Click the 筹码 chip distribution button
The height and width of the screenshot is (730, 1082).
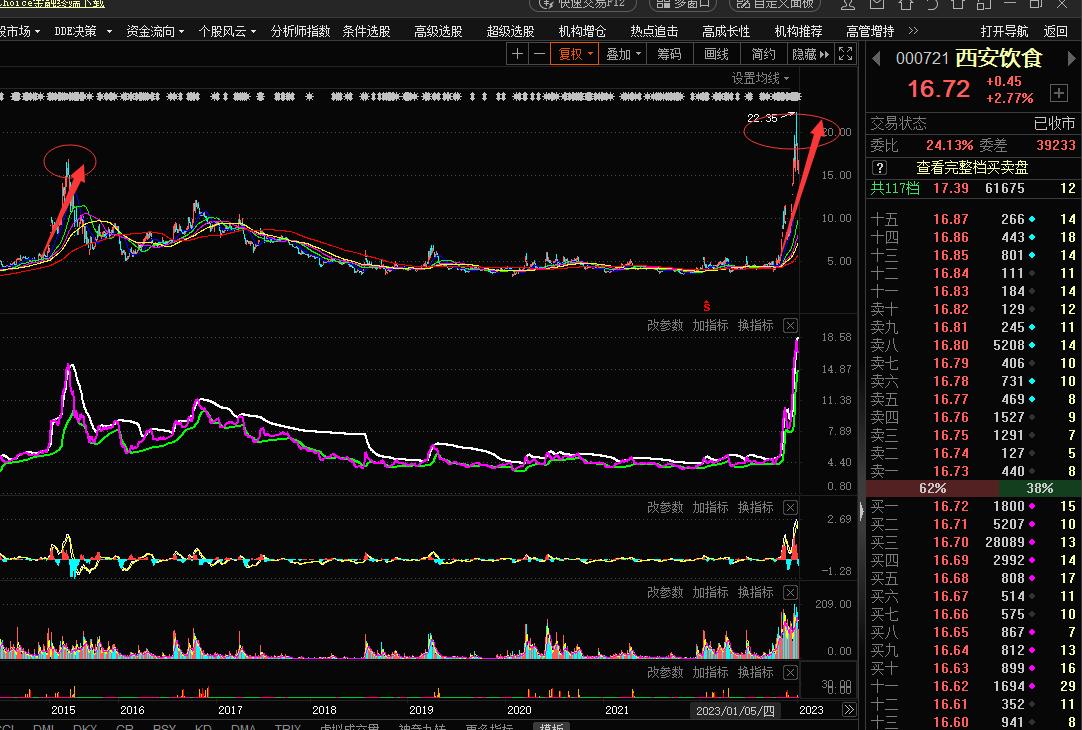pyautogui.click(x=669, y=54)
